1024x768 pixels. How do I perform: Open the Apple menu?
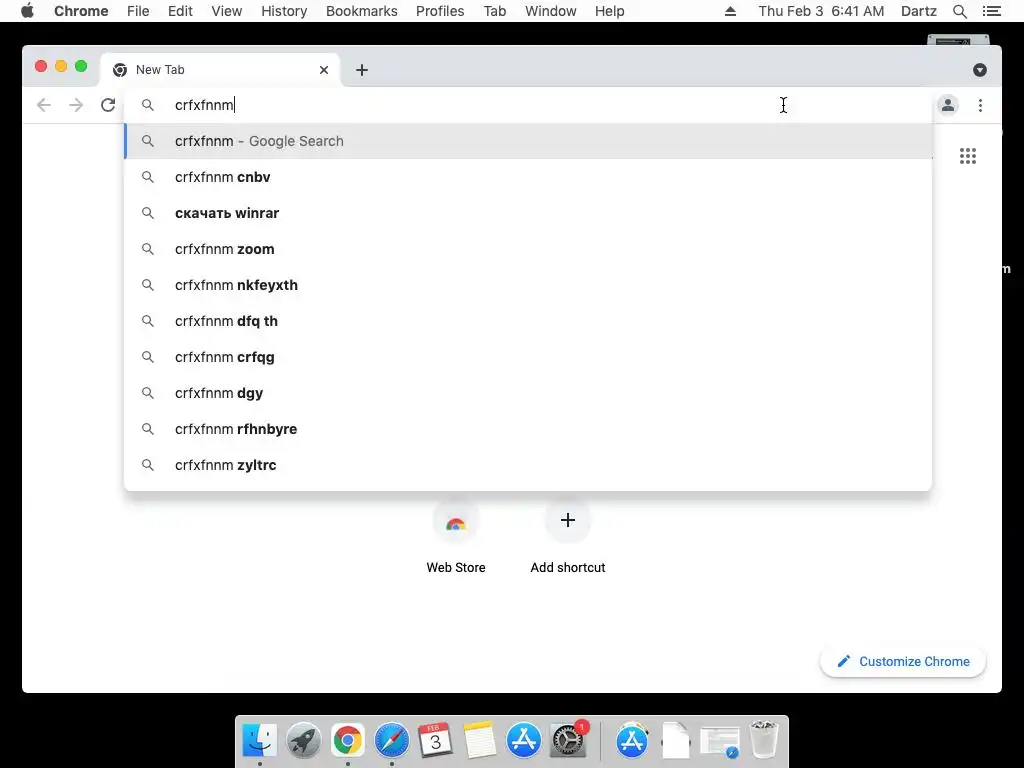(27, 10)
